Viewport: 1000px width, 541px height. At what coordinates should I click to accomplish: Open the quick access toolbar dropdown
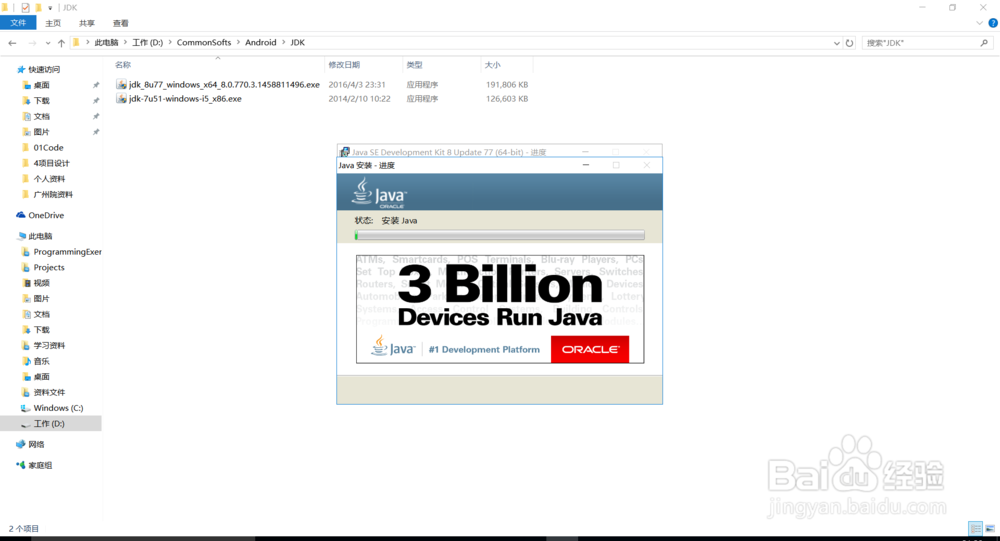50,8
